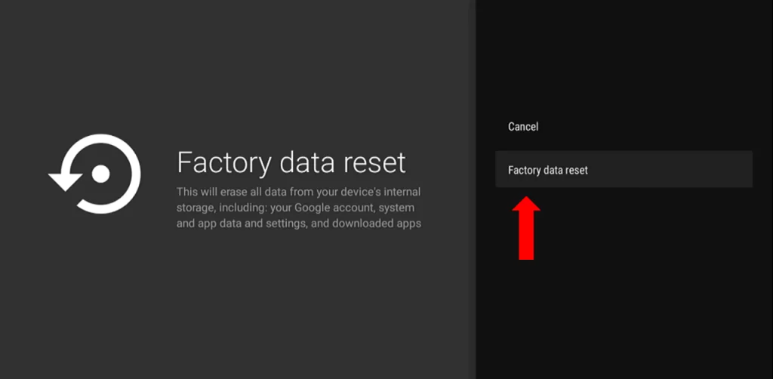Viewport: 775px width, 379px height.
Task: Click the center dot of the reset icon
Action: pos(101,174)
